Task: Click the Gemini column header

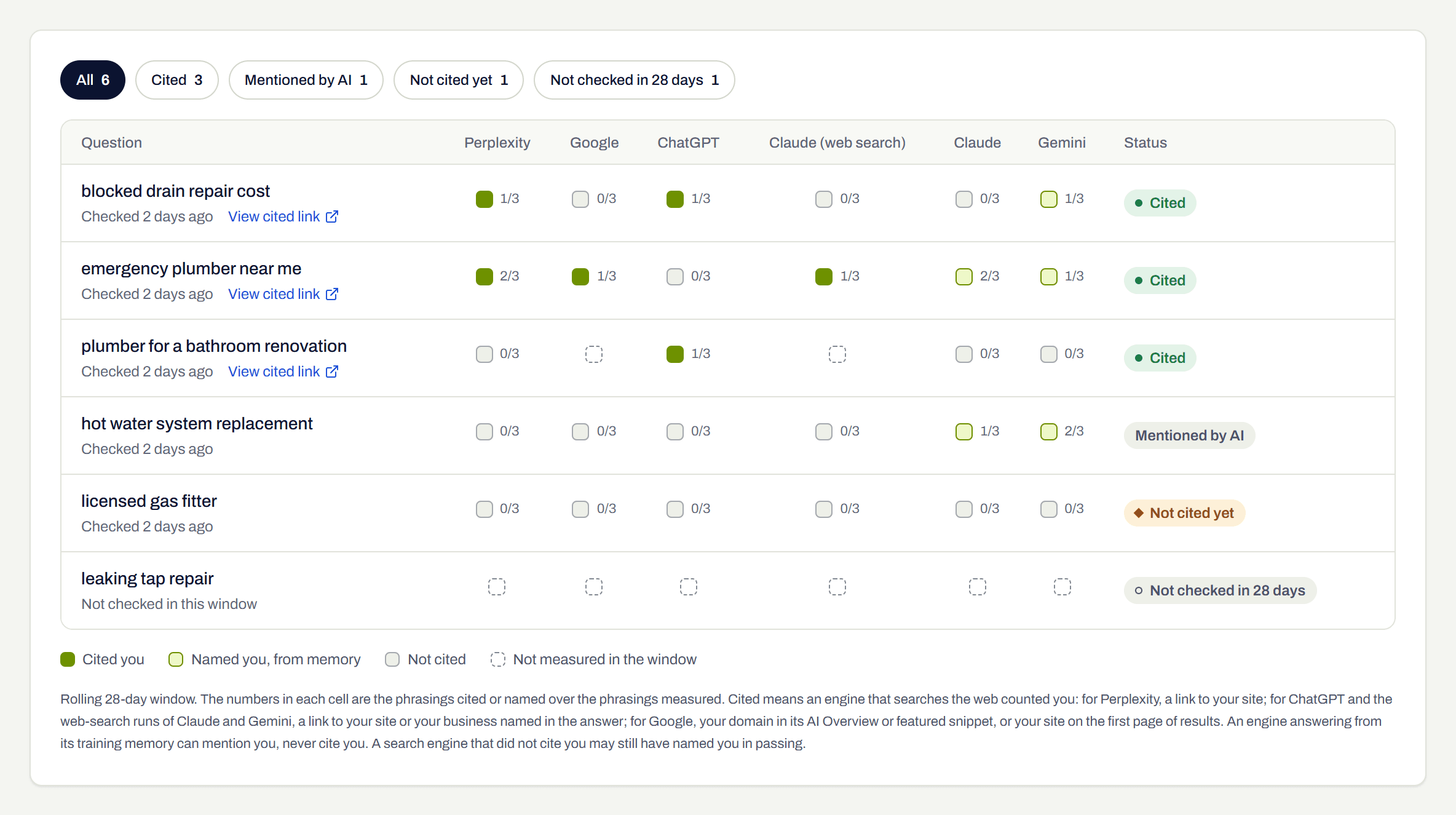Action: pos(1062,143)
